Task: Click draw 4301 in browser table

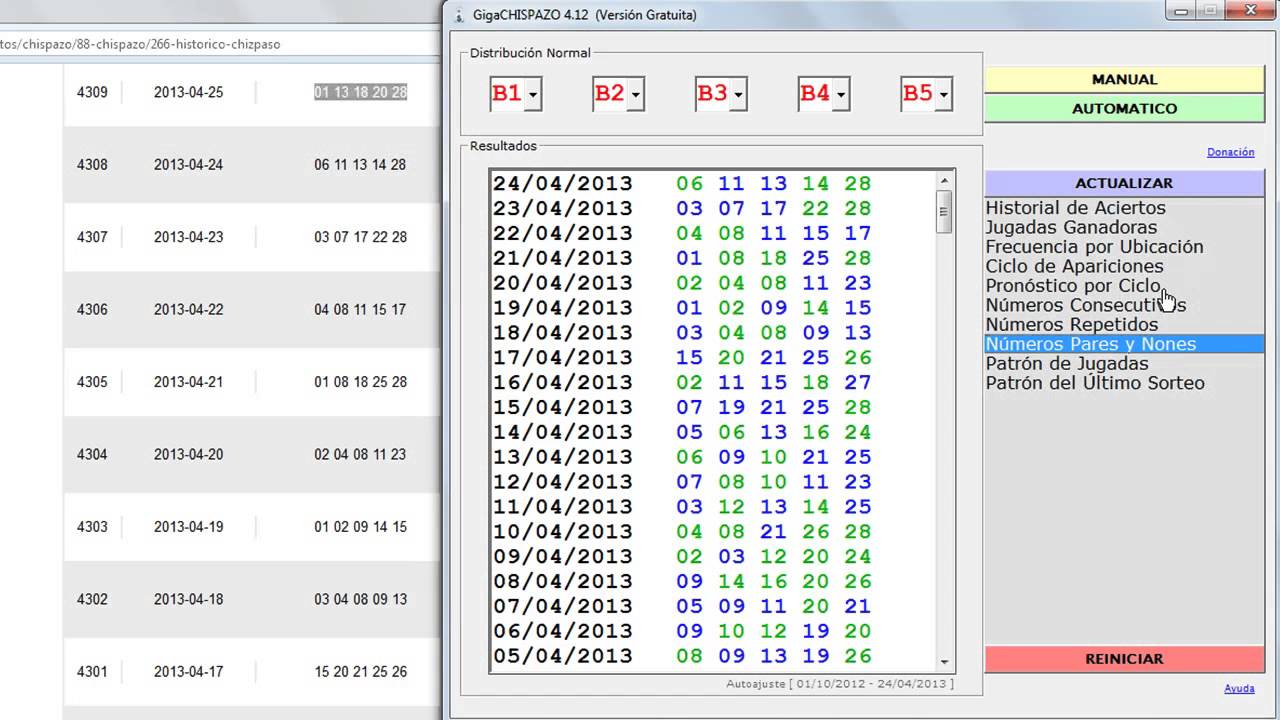Action: click(92, 672)
